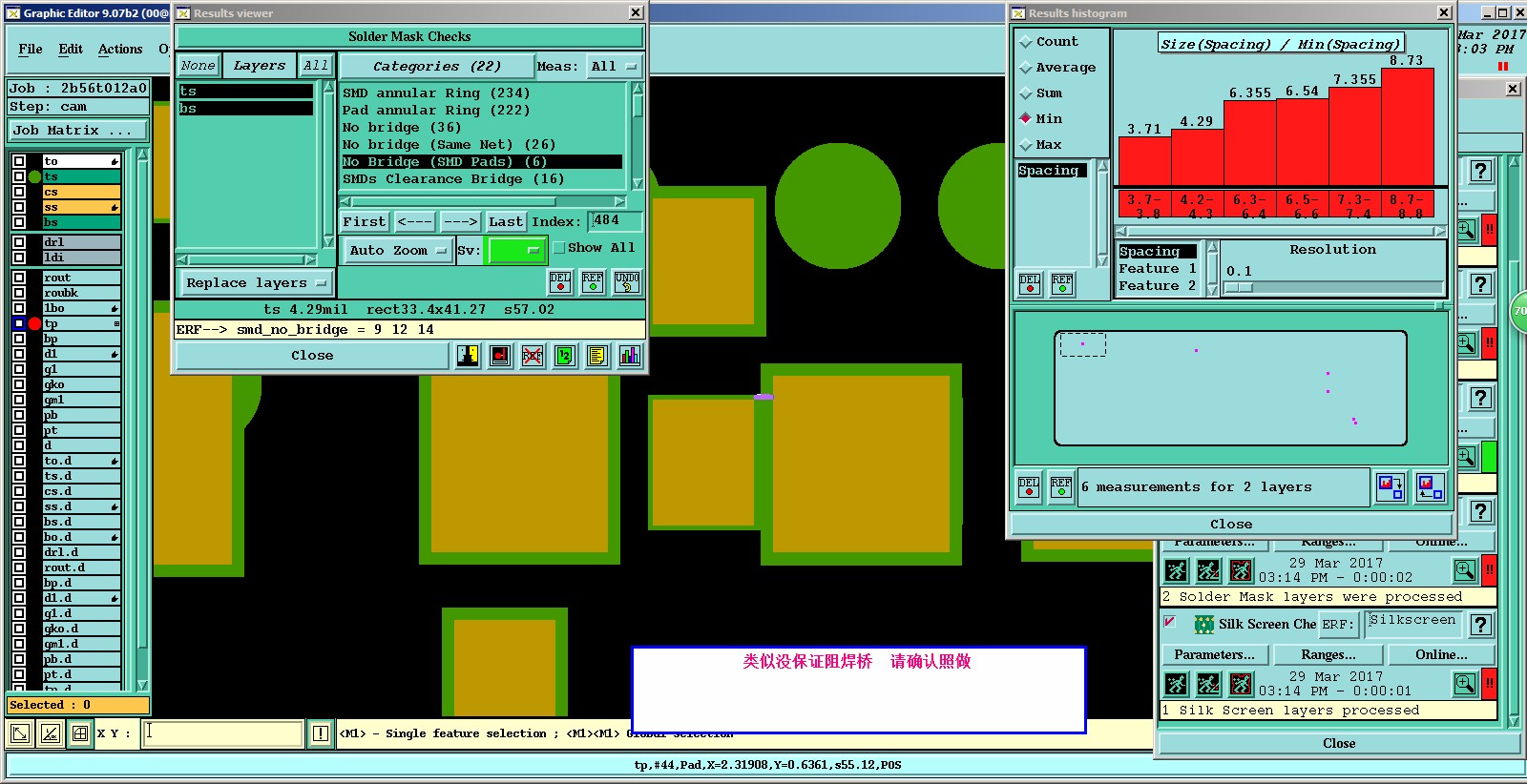Screen dimensions: 1527x784
Task: Go to previous result with <--- button
Action: [414, 222]
